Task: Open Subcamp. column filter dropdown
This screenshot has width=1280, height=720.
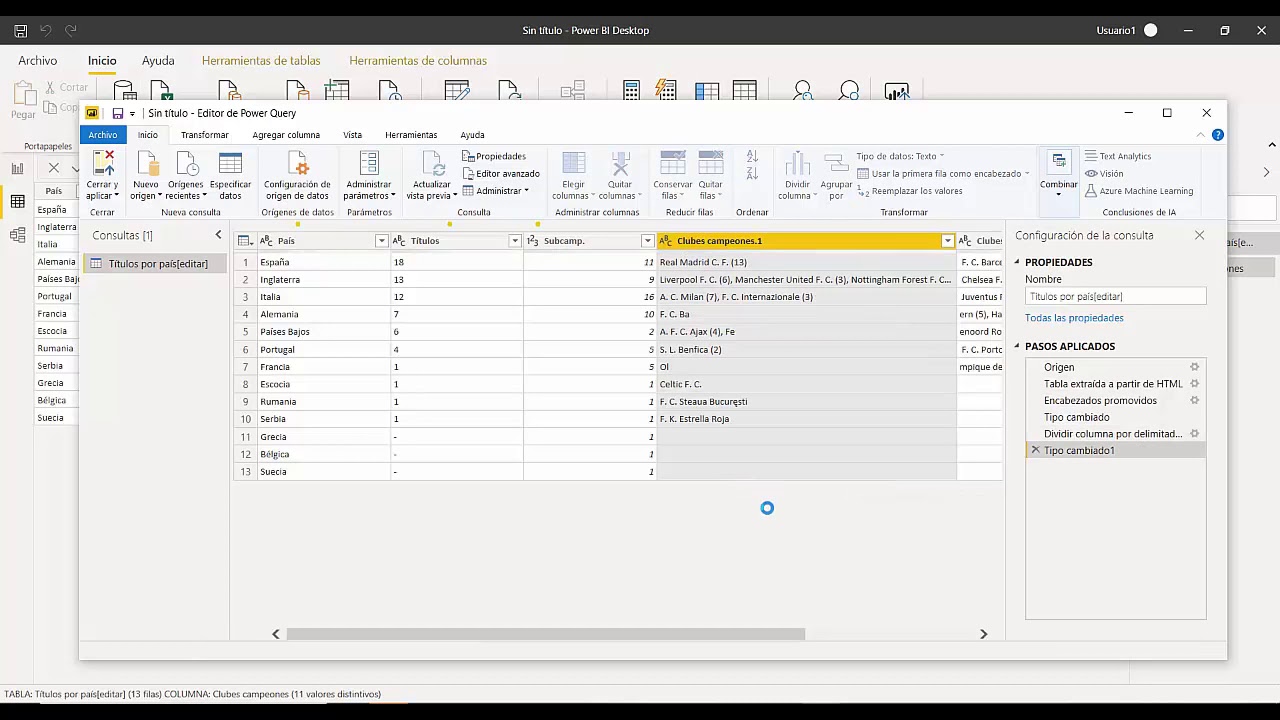Action: tap(647, 241)
